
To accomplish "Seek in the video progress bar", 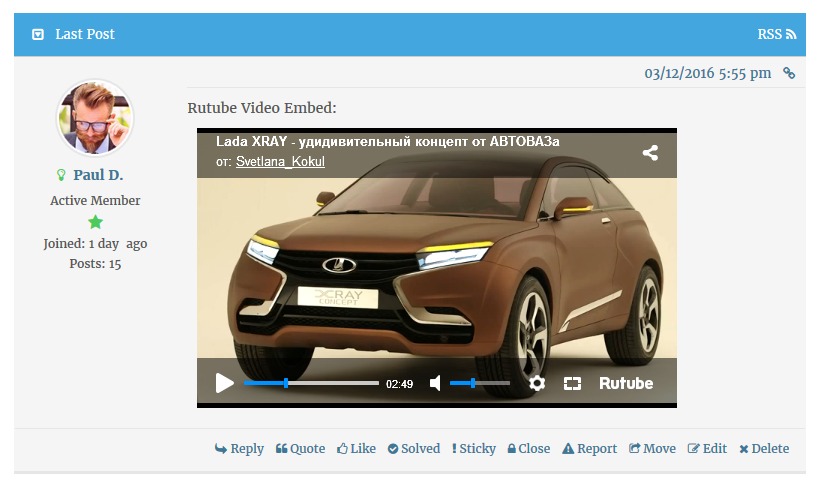I will 311,383.
